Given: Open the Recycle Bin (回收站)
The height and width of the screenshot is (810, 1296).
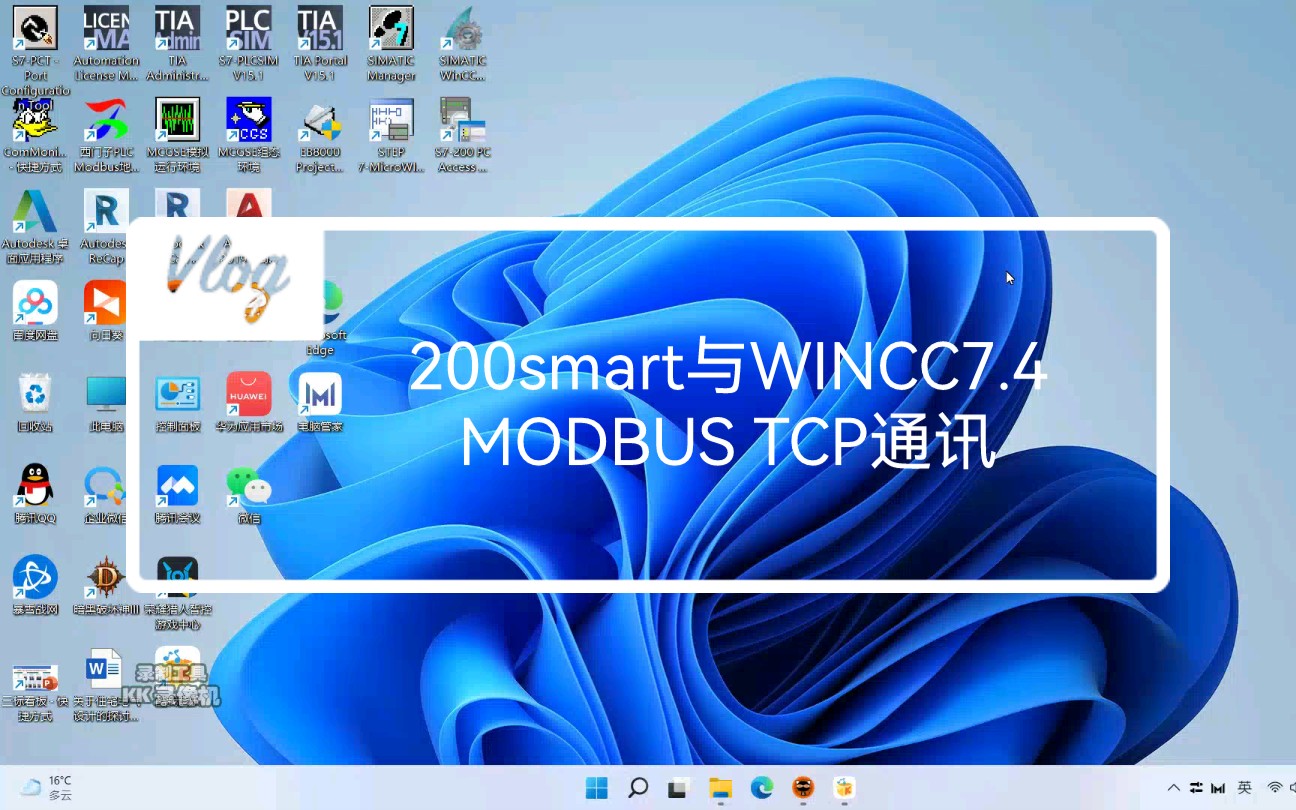Looking at the screenshot, I should [x=35, y=395].
